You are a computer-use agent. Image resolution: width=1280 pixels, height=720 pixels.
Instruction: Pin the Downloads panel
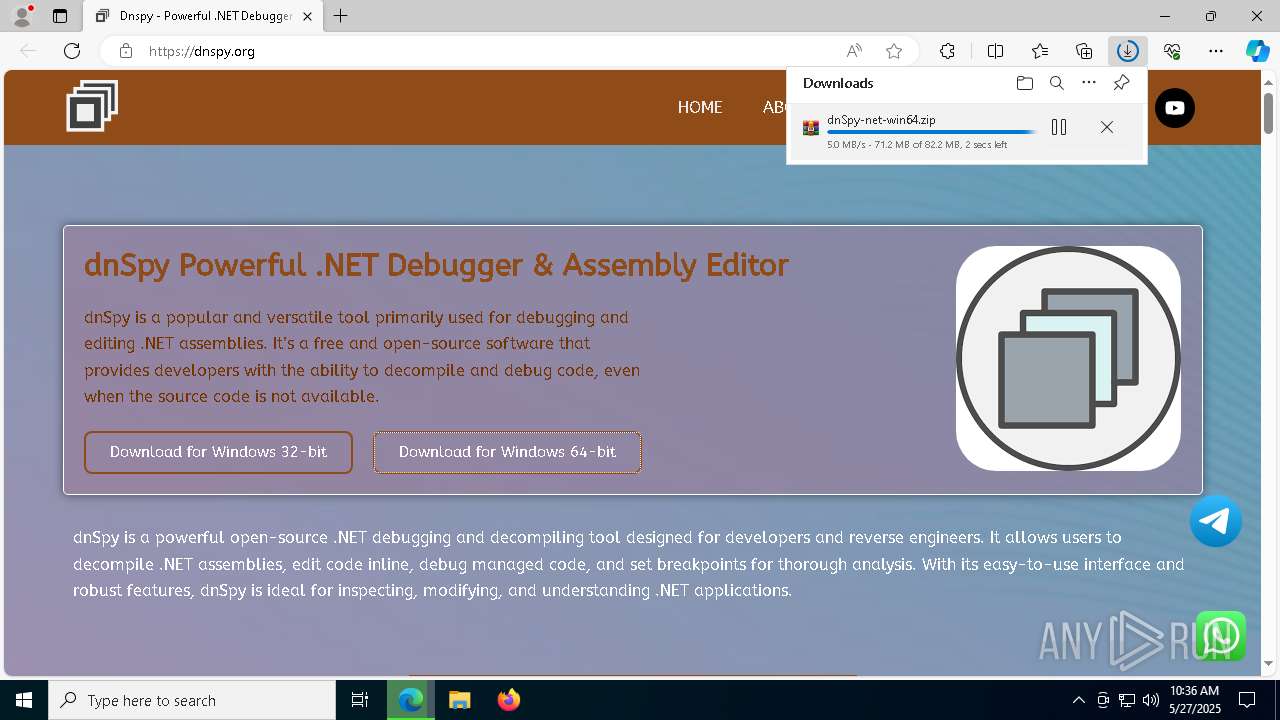1122,83
